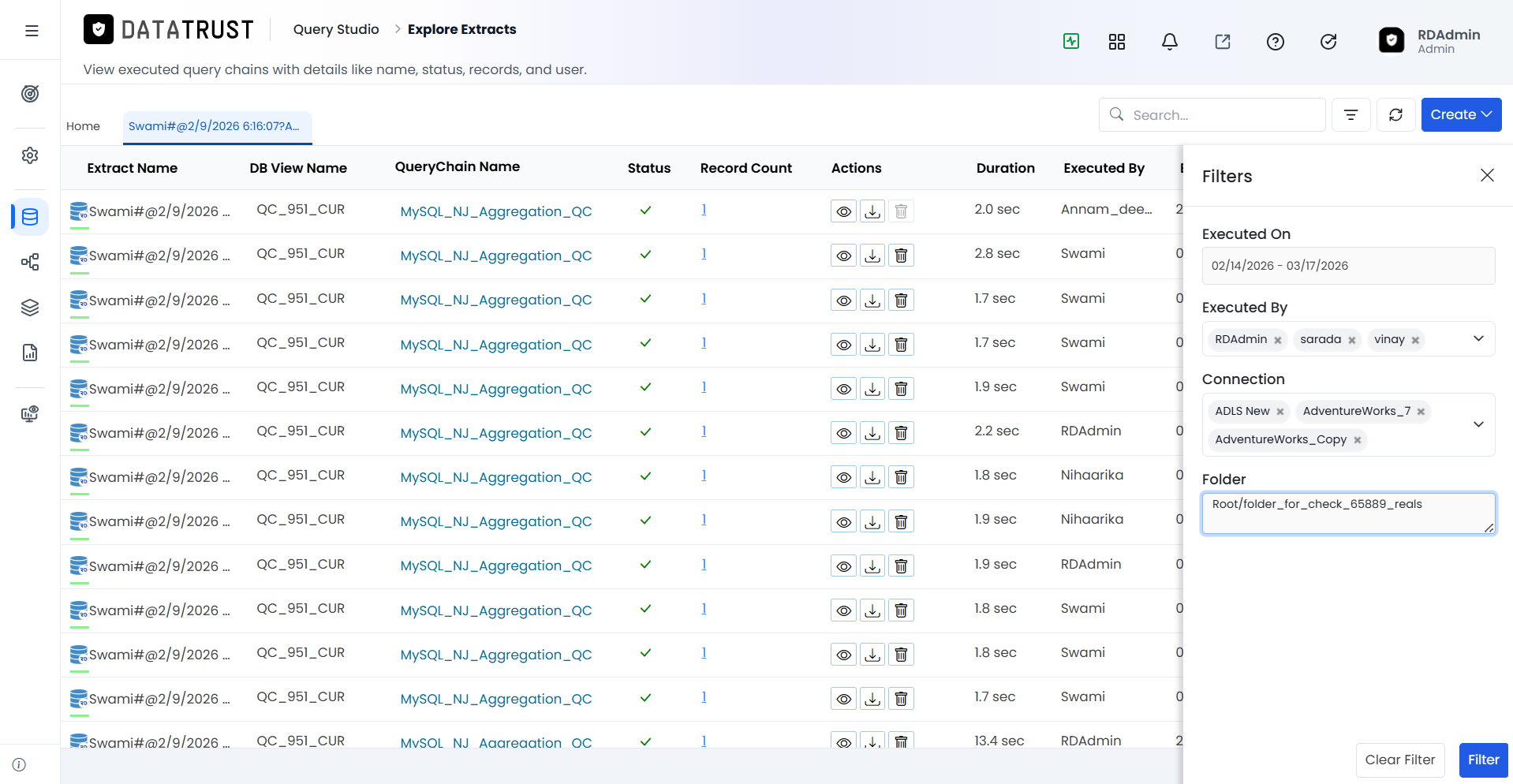Open the Executed On date range picker

(x=1348, y=266)
